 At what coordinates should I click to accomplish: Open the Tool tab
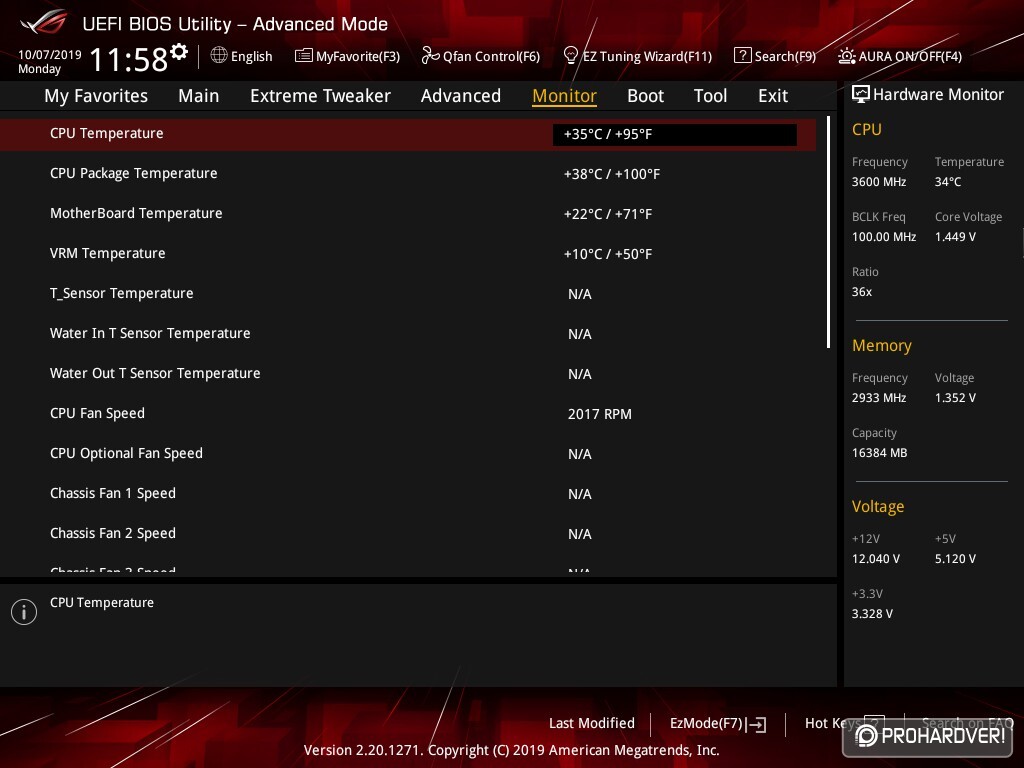click(710, 96)
